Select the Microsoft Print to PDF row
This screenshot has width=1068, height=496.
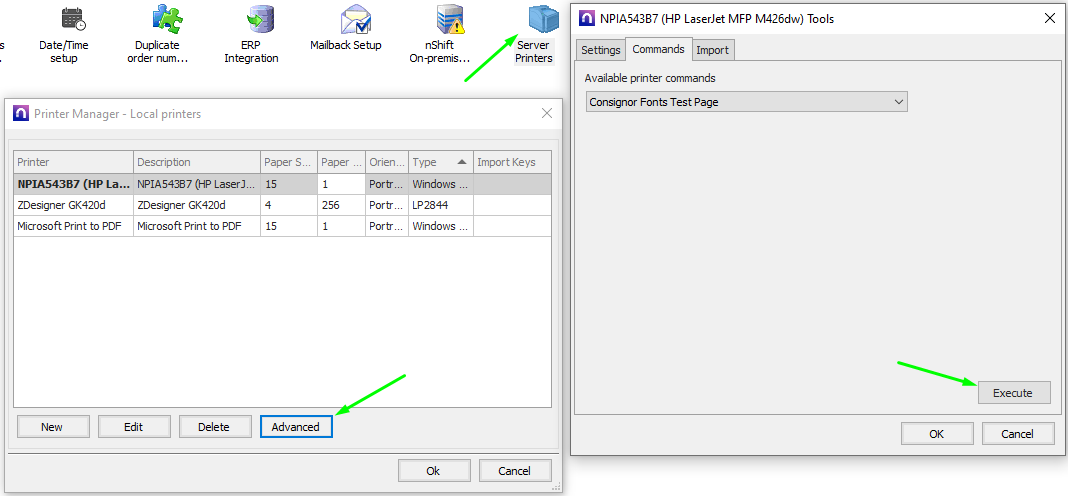[74, 226]
